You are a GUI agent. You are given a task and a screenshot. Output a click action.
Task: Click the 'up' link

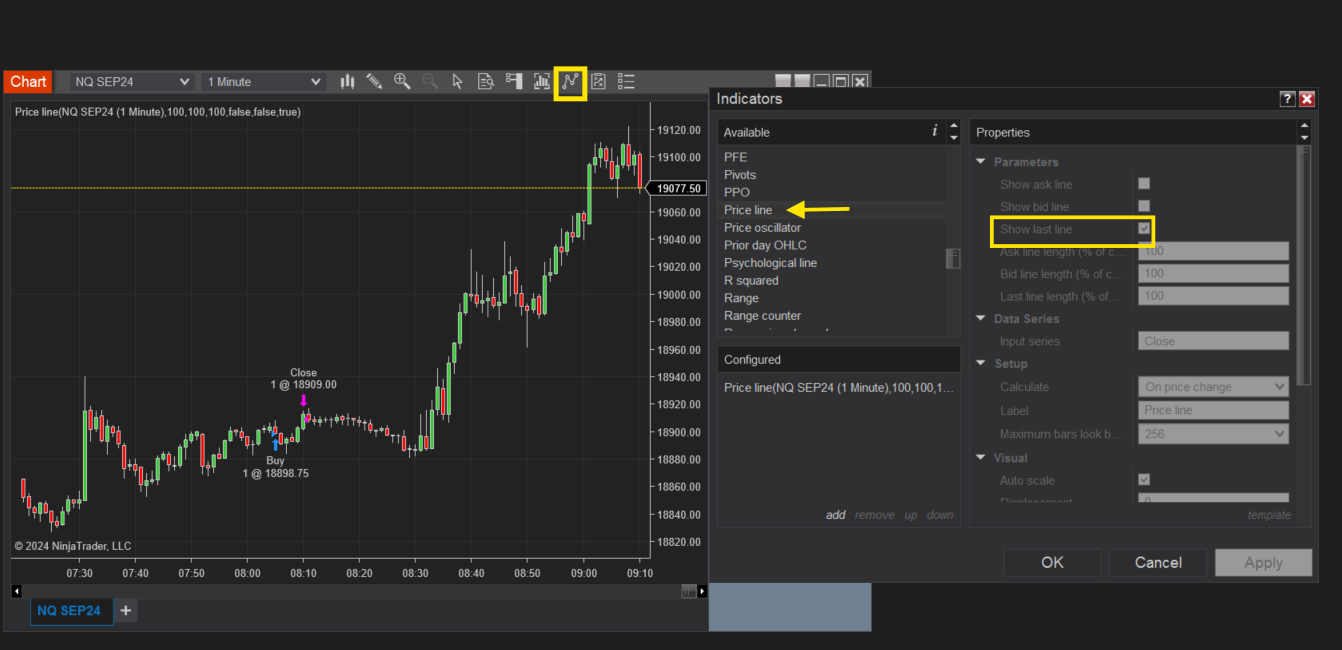click(x=911, y=515)
